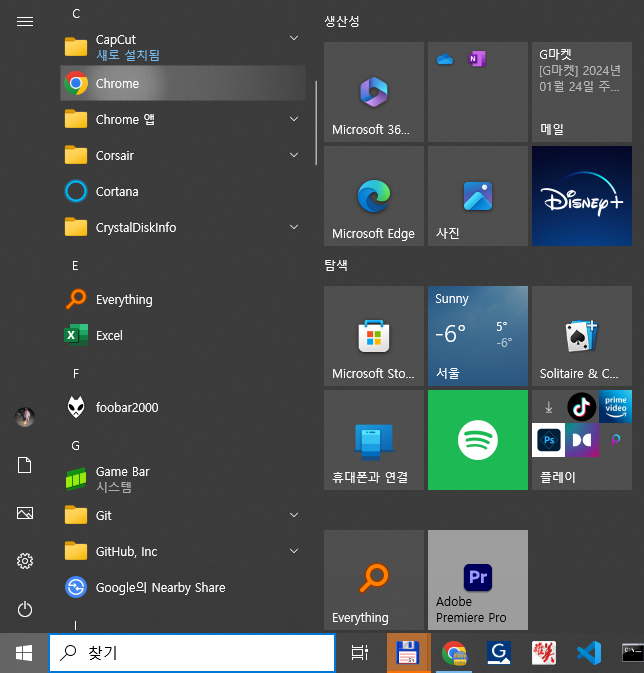Open the 휴대폰과 연결 tile

[374, 440]
